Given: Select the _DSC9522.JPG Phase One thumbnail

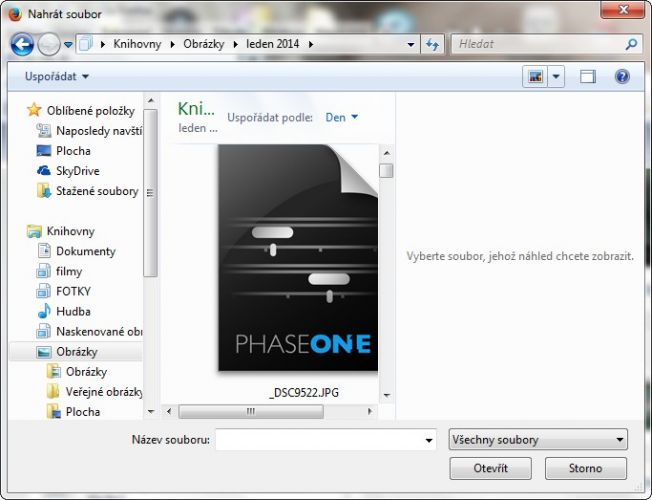Looking at the screenshot, I should tap(298, 257).
